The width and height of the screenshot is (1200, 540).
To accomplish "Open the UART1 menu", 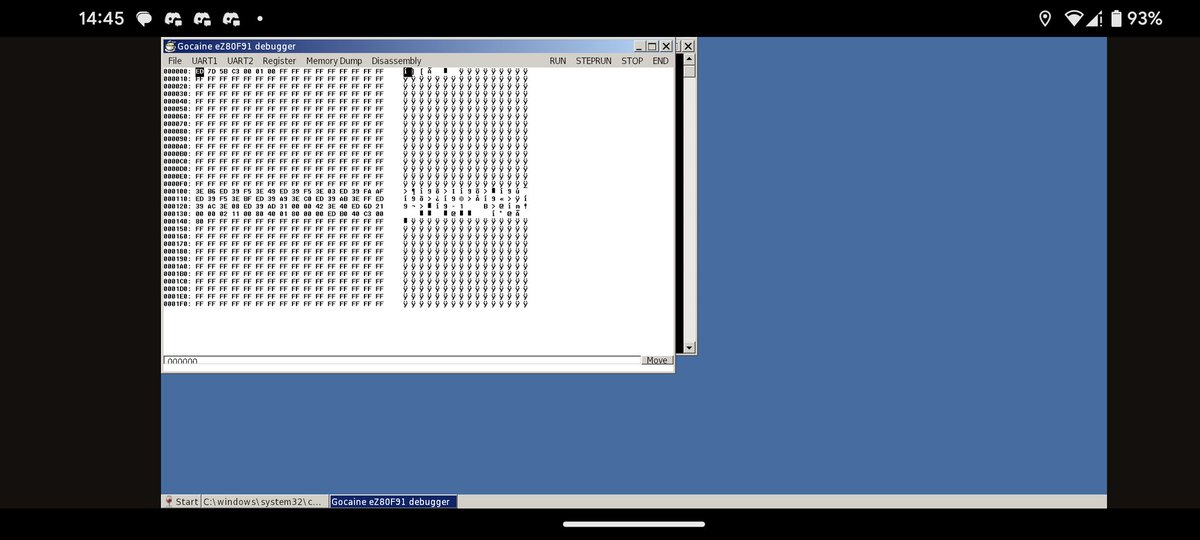I will click(x=204, y=61).
